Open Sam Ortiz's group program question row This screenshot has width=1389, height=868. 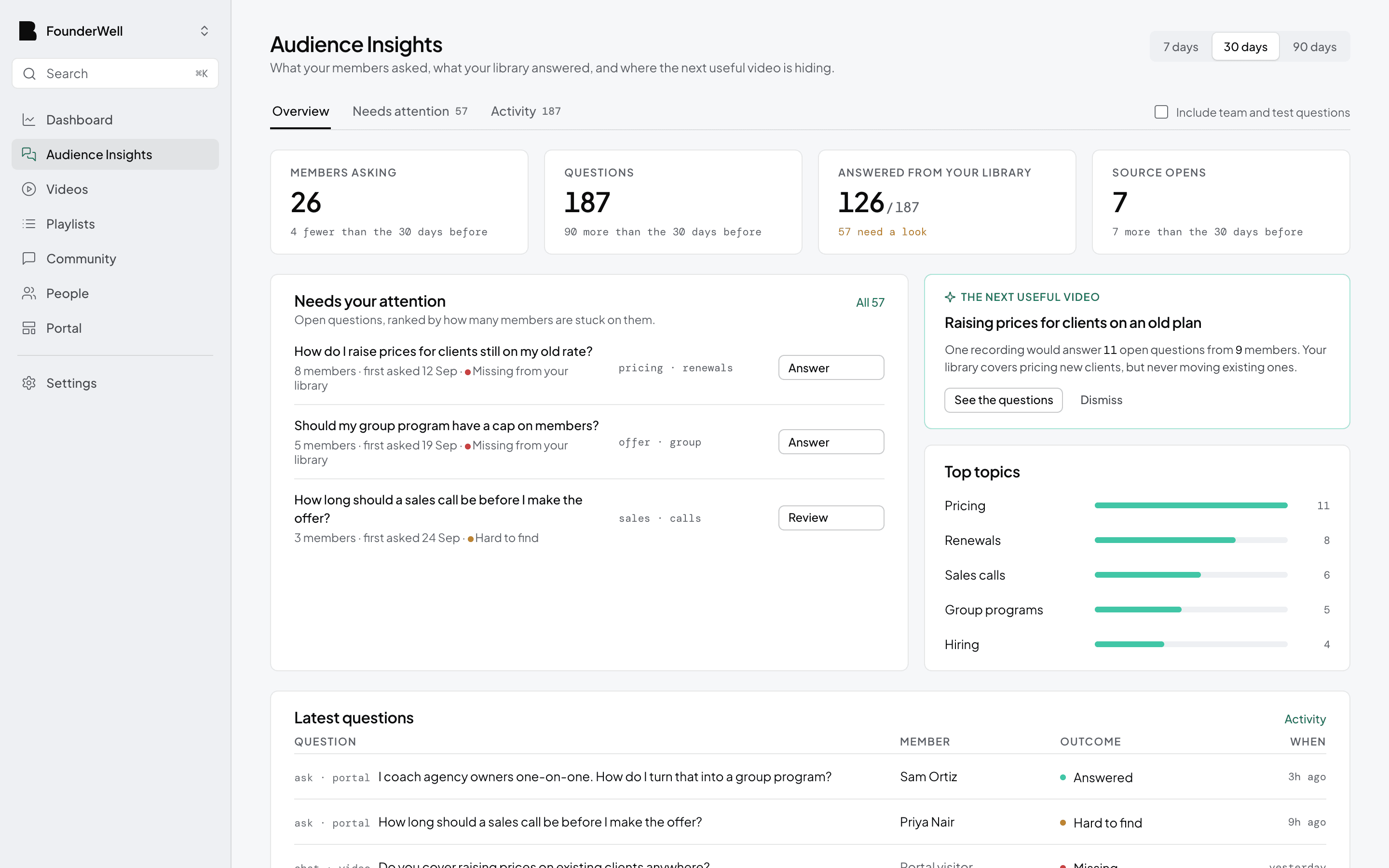click(810, 777)
